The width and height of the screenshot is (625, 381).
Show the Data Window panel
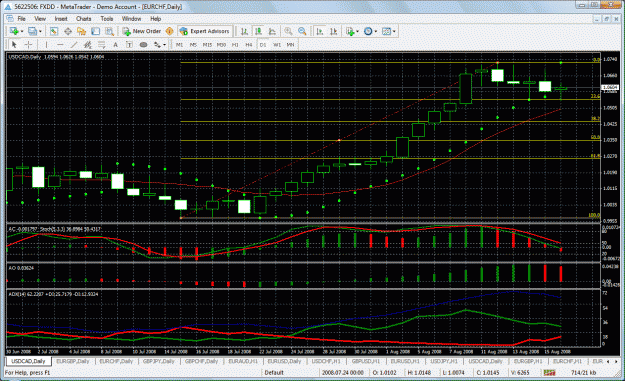tap(68, 31)
